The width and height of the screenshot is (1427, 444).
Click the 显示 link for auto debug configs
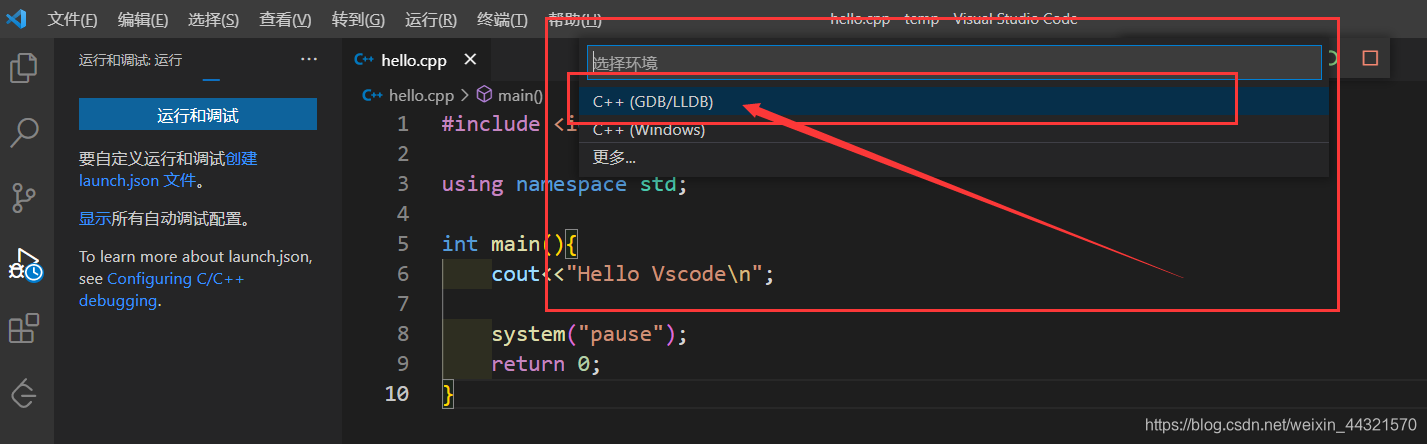point(95,219)
